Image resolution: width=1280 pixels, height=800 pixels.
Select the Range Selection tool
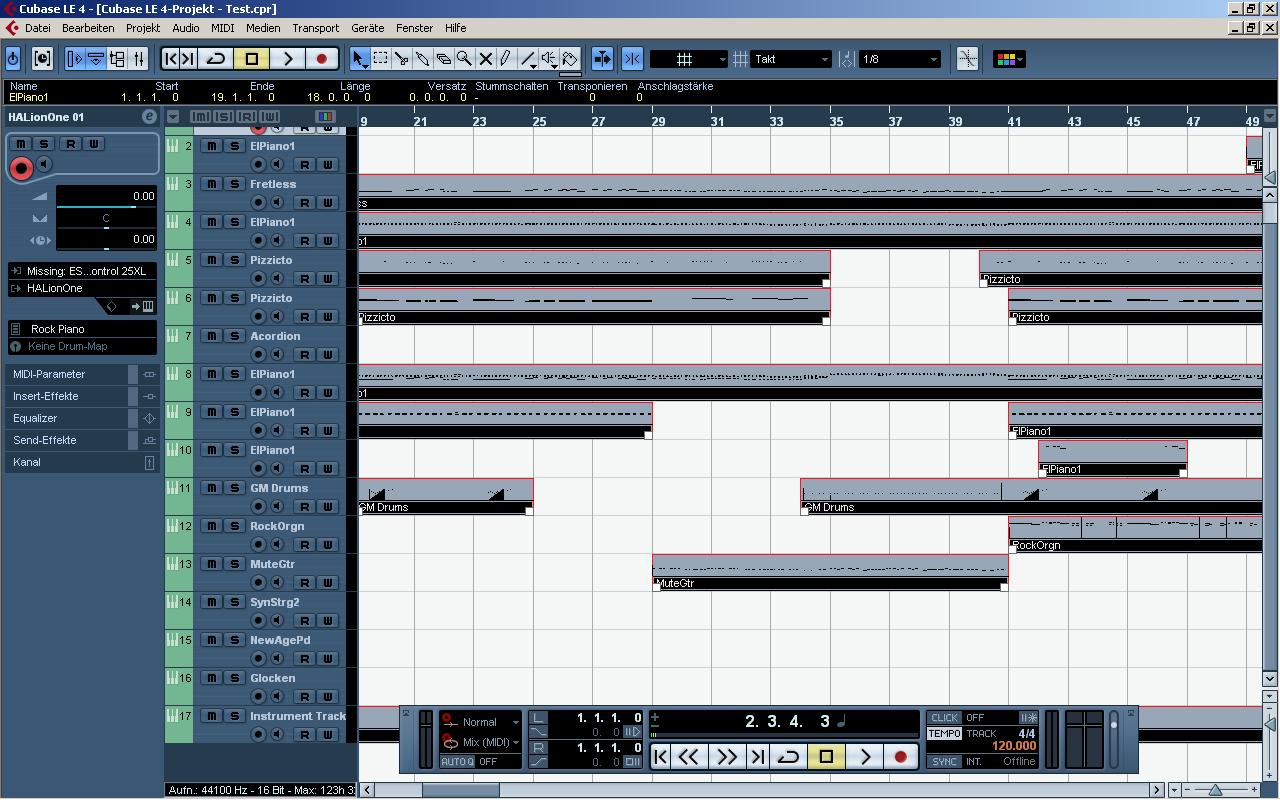[381, 59]
